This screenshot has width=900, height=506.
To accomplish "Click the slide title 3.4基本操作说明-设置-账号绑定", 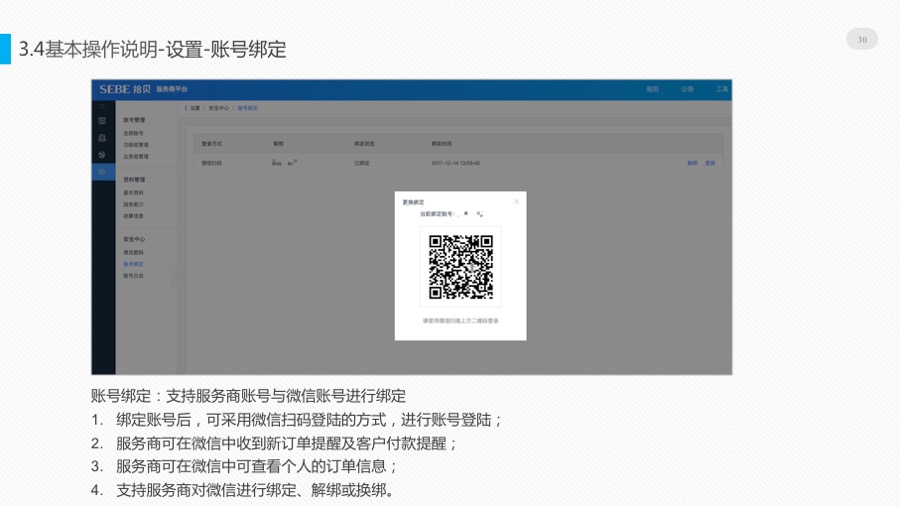I will pos(153,49).
